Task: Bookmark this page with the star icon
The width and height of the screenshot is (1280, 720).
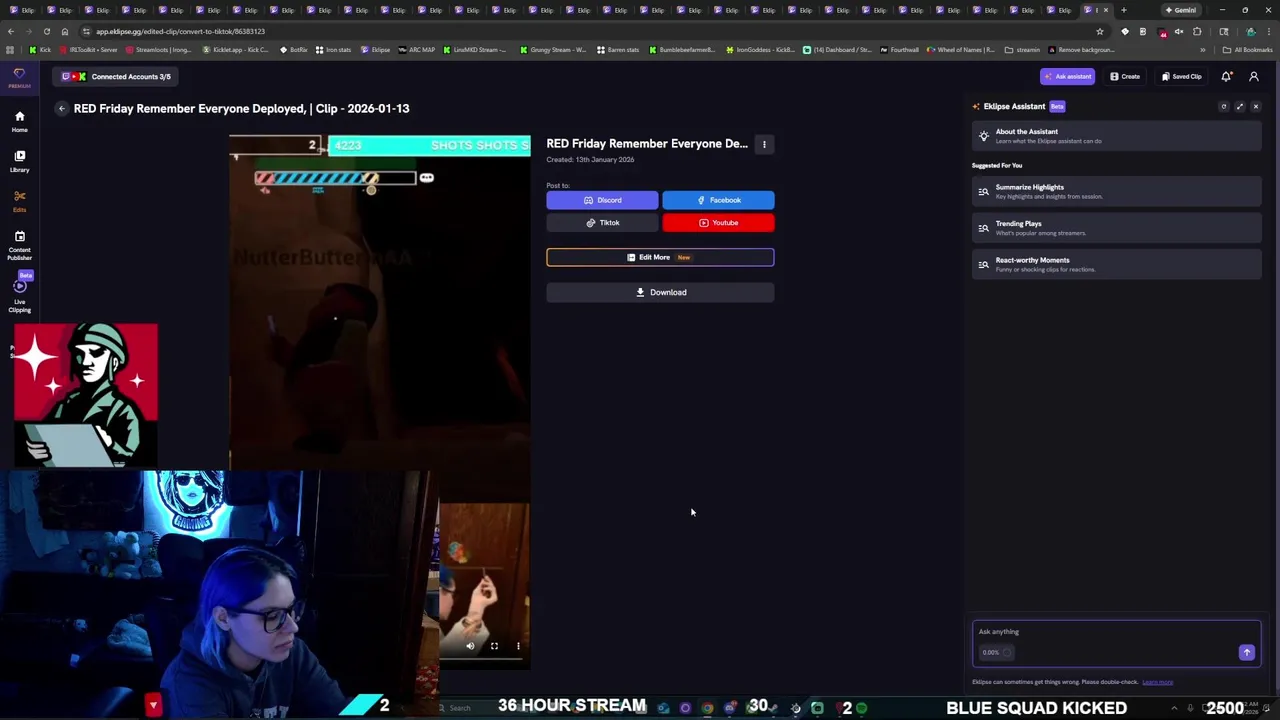Action: click(x=1100, y=31)
